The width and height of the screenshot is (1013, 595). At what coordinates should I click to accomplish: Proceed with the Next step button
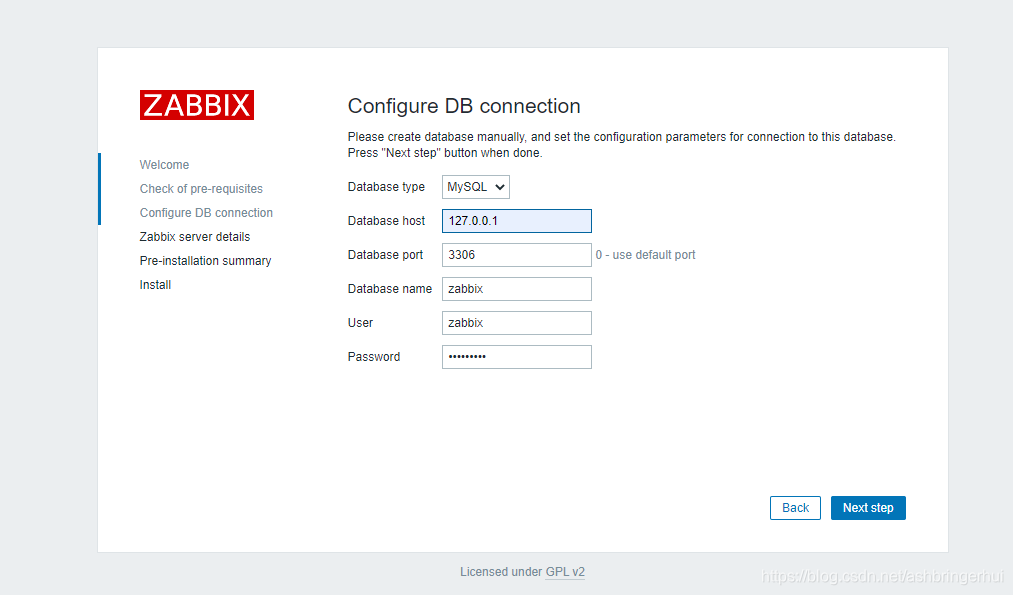click(868, 508)
